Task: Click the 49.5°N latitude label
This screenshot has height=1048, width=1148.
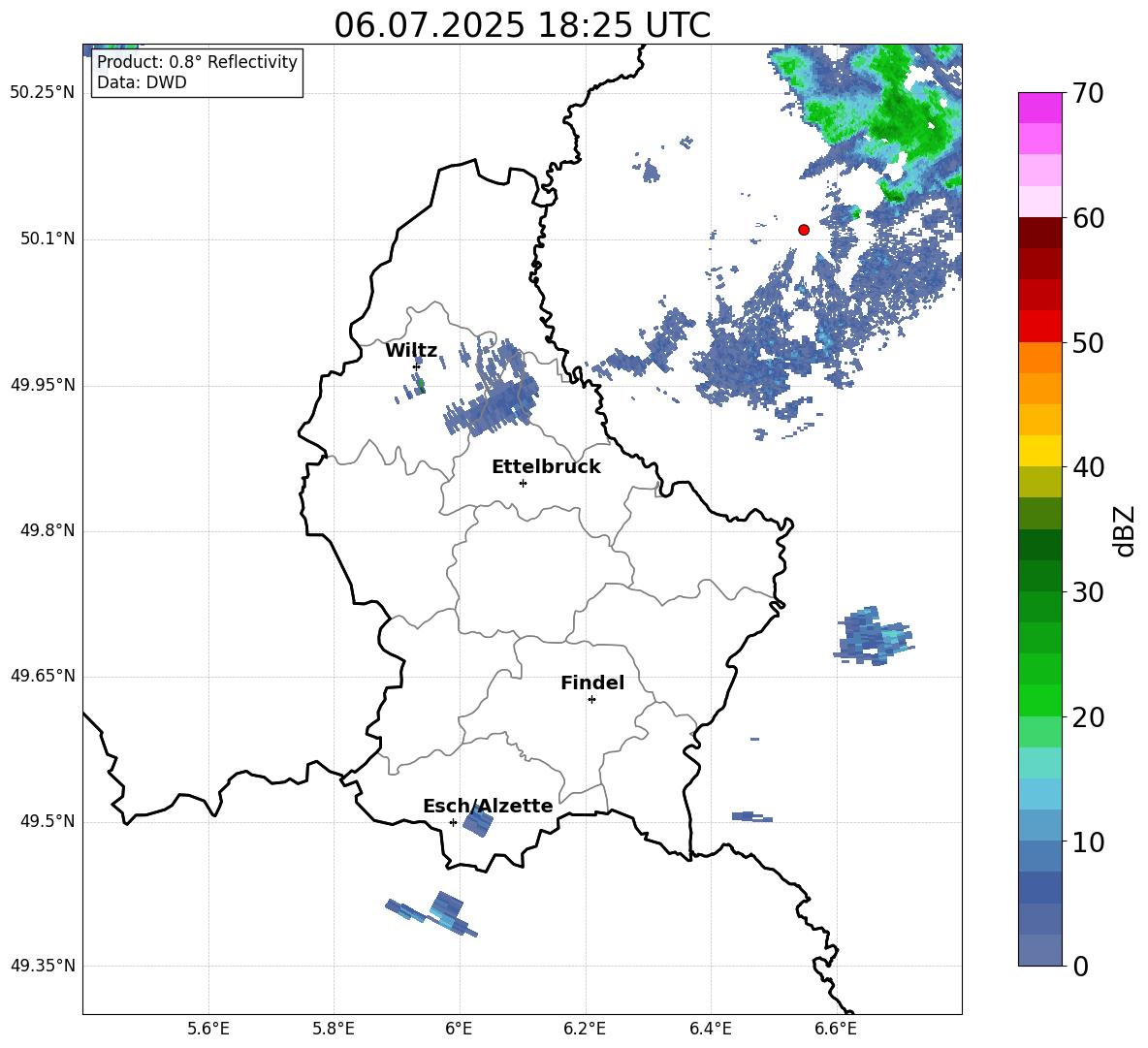Action: [48, 821]
